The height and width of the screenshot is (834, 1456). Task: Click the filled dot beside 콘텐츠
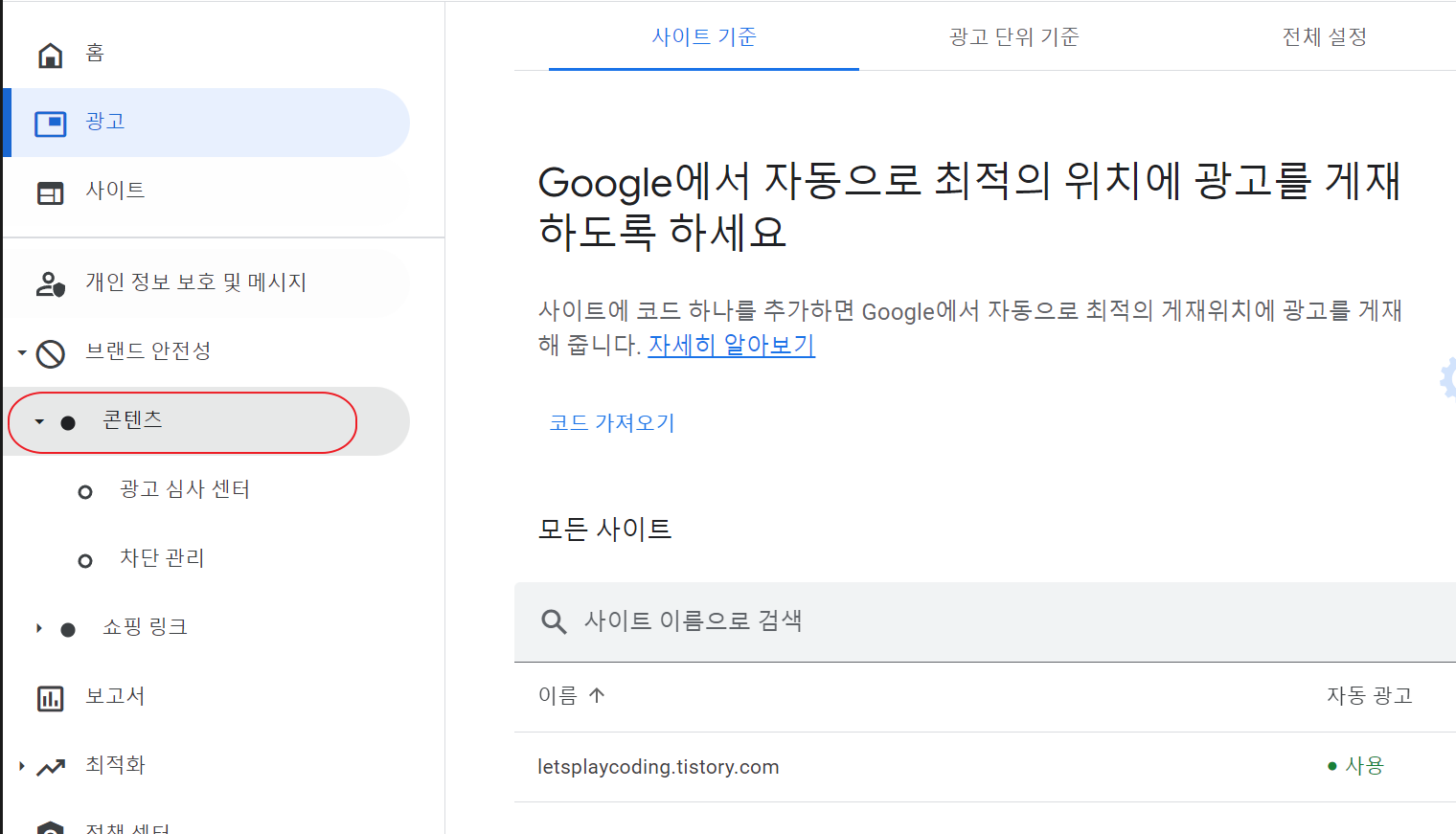coord(68,422)
